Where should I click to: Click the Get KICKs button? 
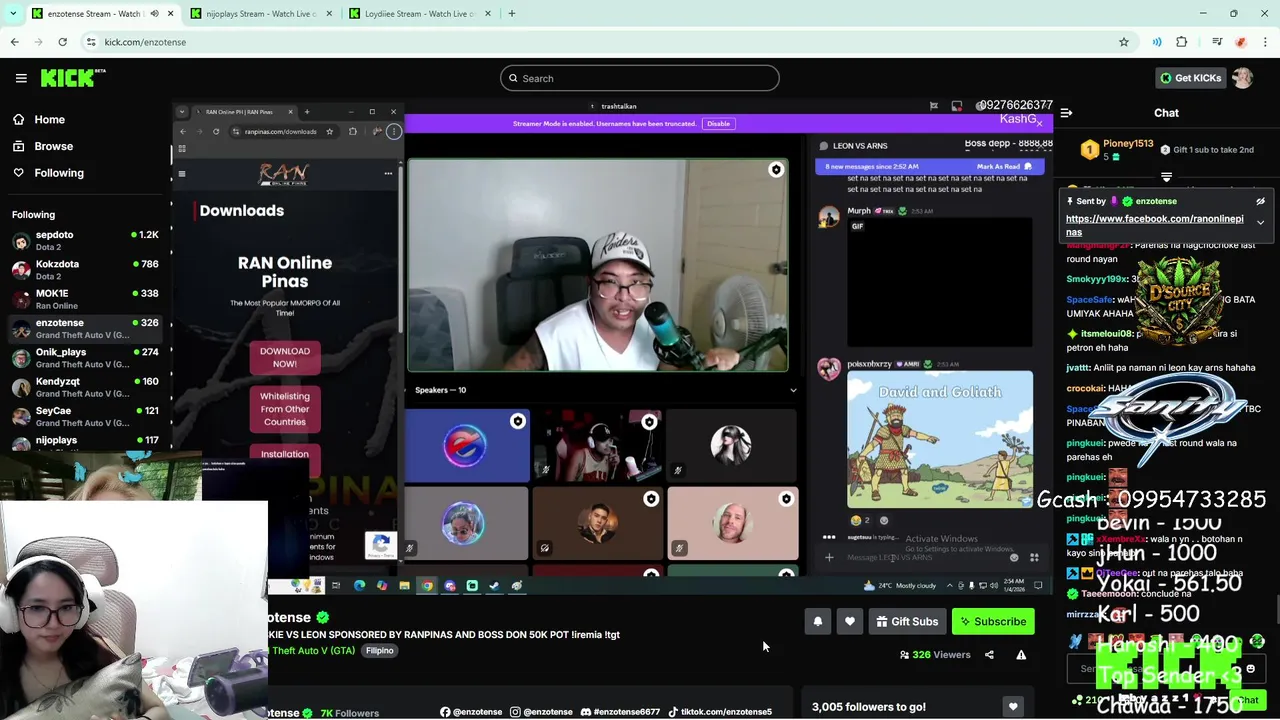pyautogui.click(x=1190, y=78)
